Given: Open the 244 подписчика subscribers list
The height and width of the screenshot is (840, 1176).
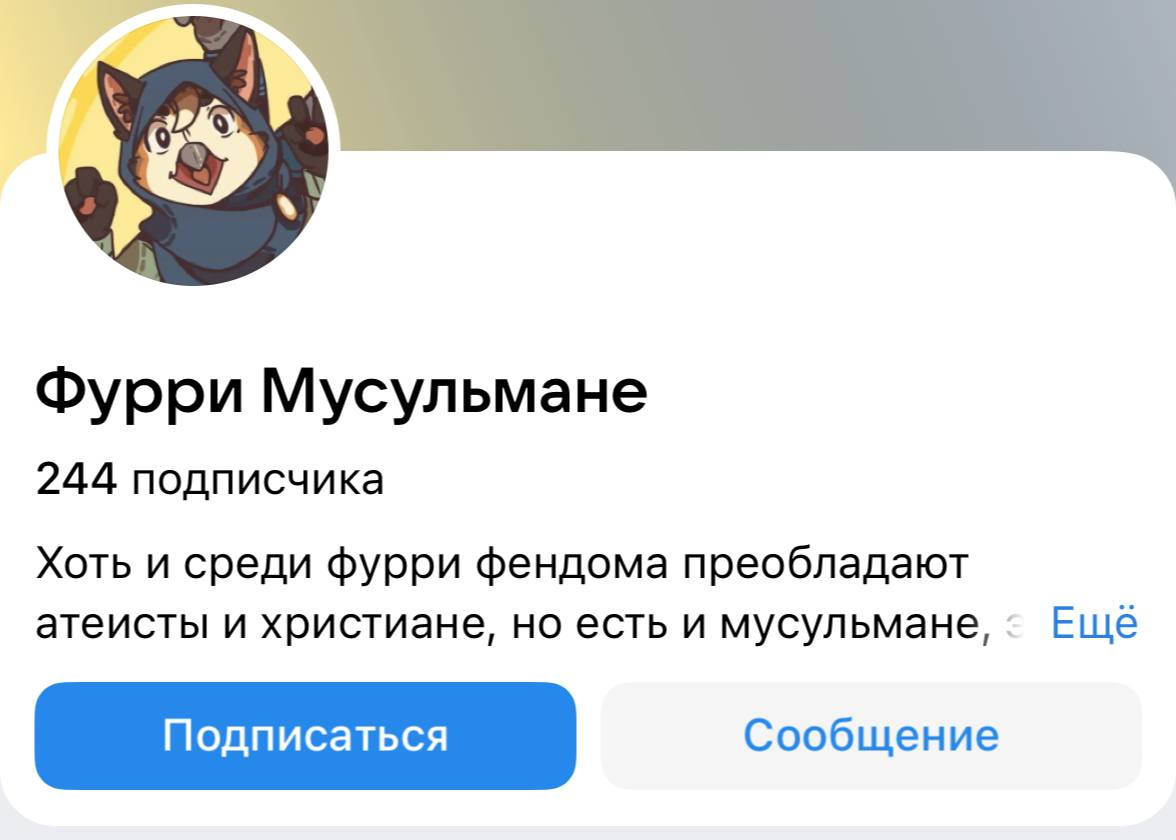Looking at the screenshot, I should 210,479.
